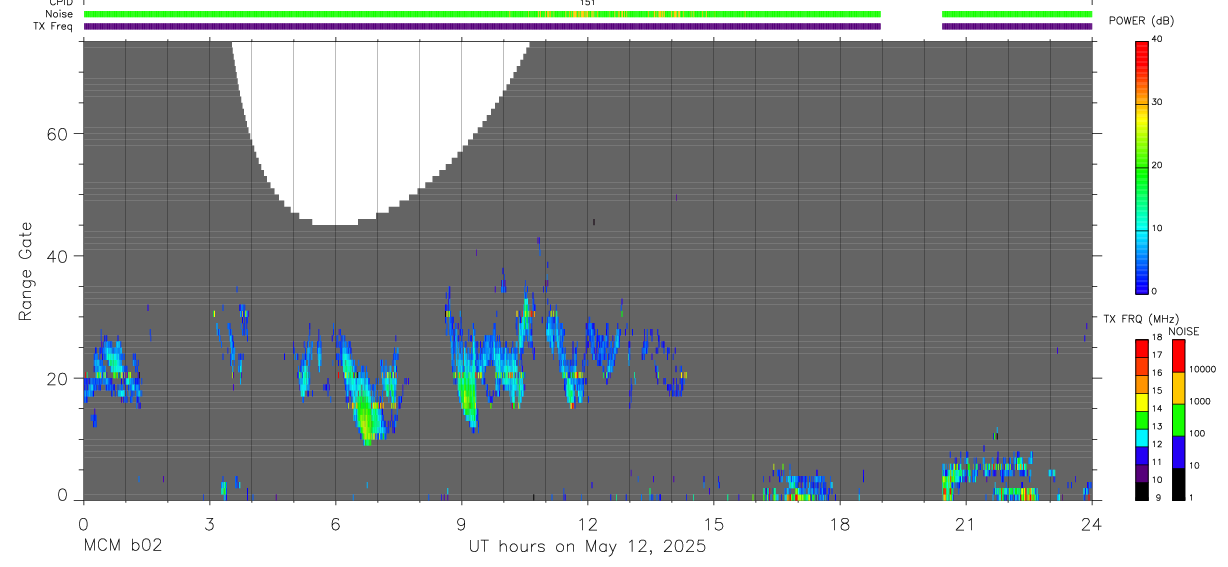The height and width of the screenshot is (567, 1228).
Task: Click the red top swatch of the NOISE legend
Action: point(1178,356)
